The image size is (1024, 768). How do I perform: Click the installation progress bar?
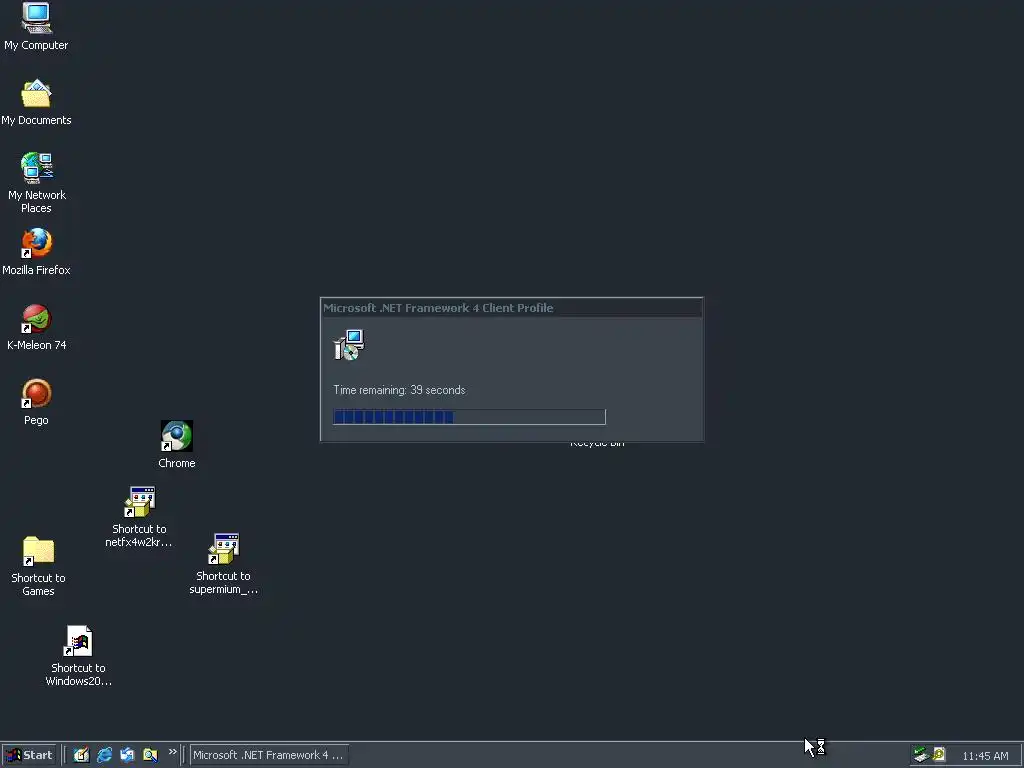click(x=469, y=417)
